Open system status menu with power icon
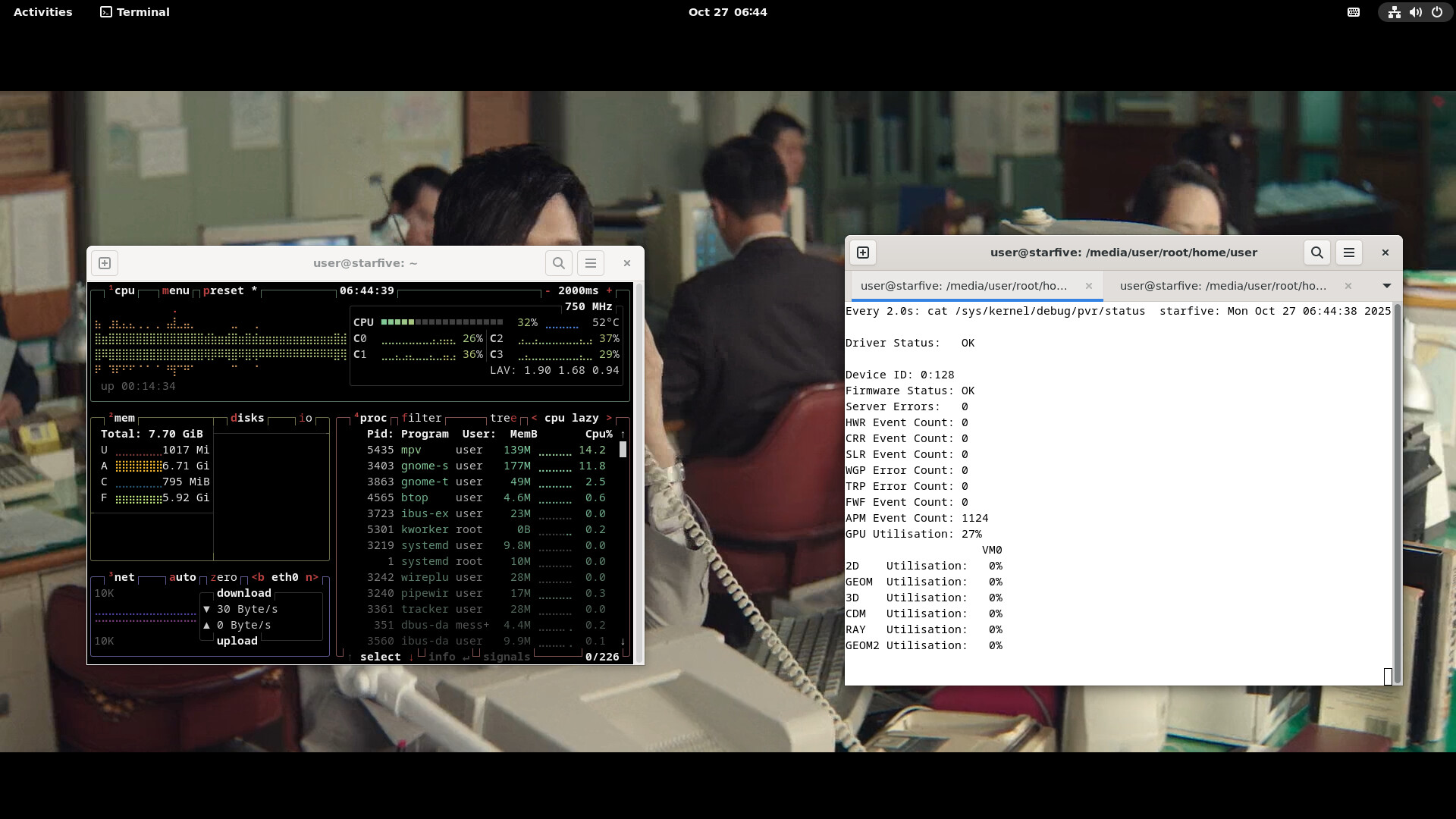Image resolution: width=1456 pixels, height=819 pixels. click(x=1437, y=12)
